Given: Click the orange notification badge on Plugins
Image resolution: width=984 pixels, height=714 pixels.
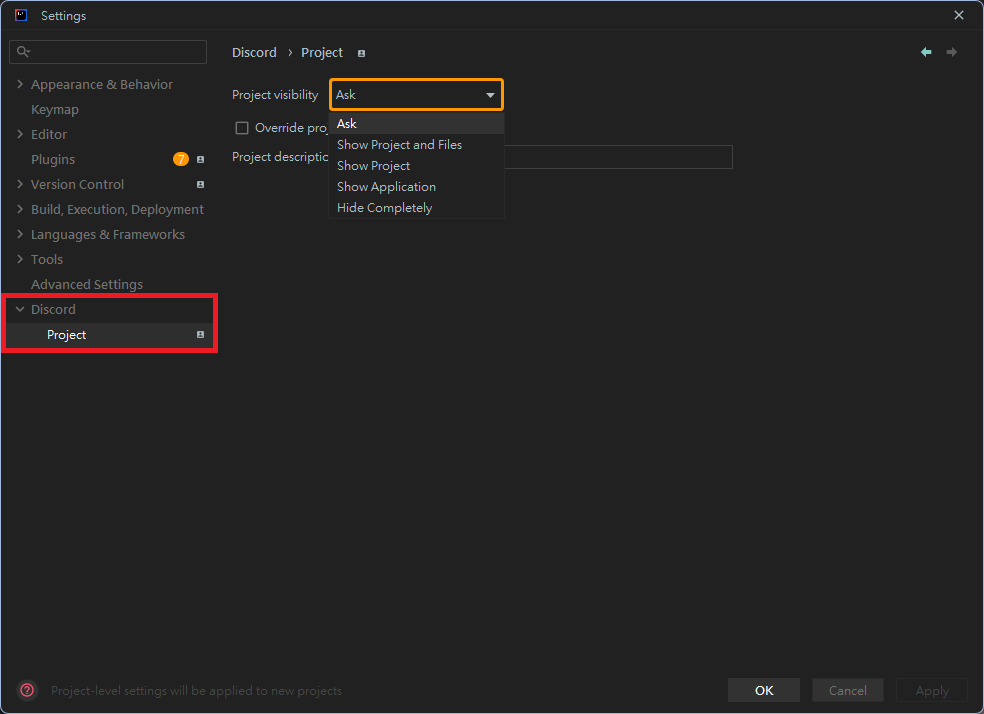Looking at the screenshot, I should 180,158.
